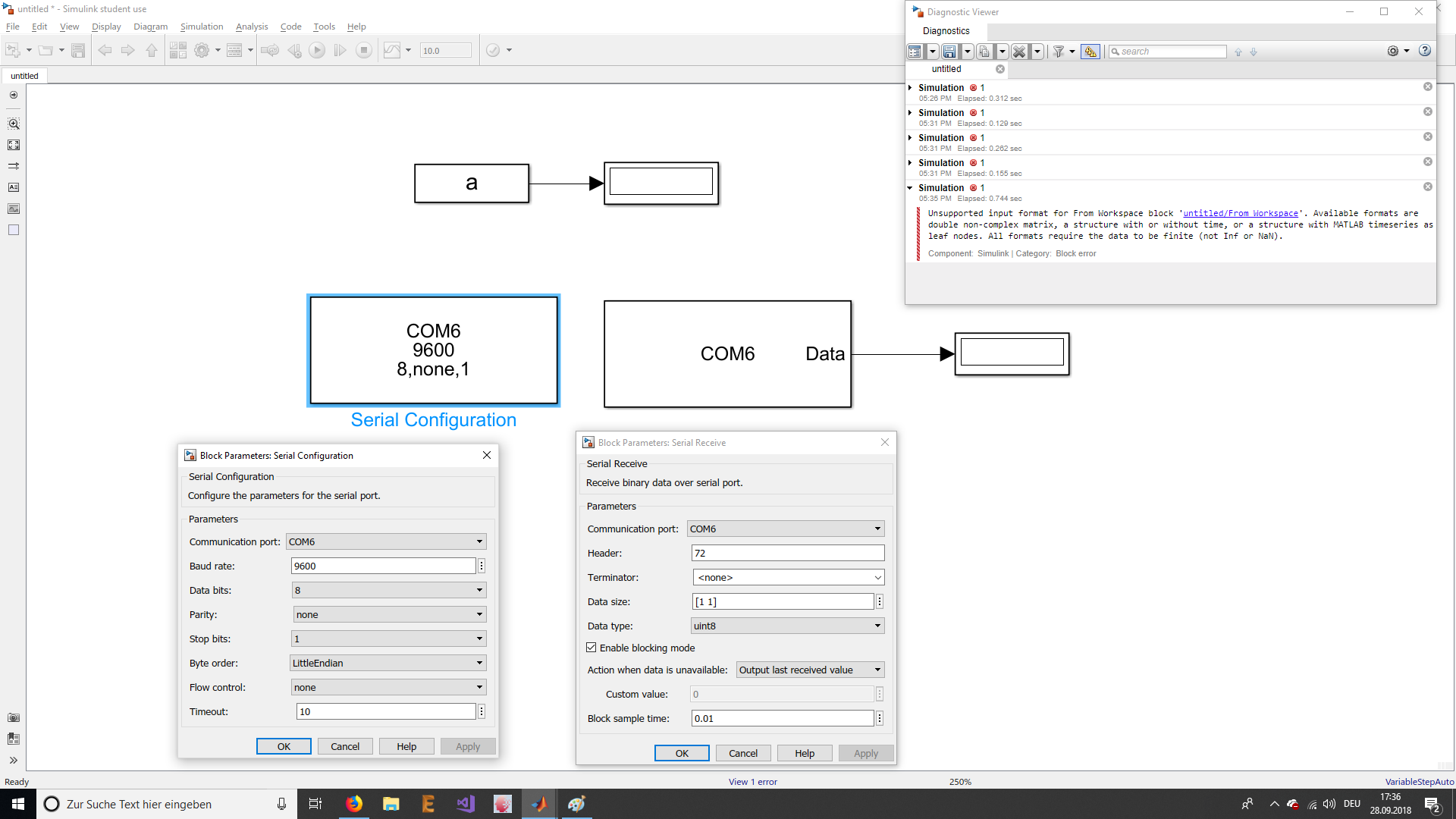Open the Data bits dropdown
Image resolution: width=1456 pixels, height=819 pixels.
(x=388, y=590)
